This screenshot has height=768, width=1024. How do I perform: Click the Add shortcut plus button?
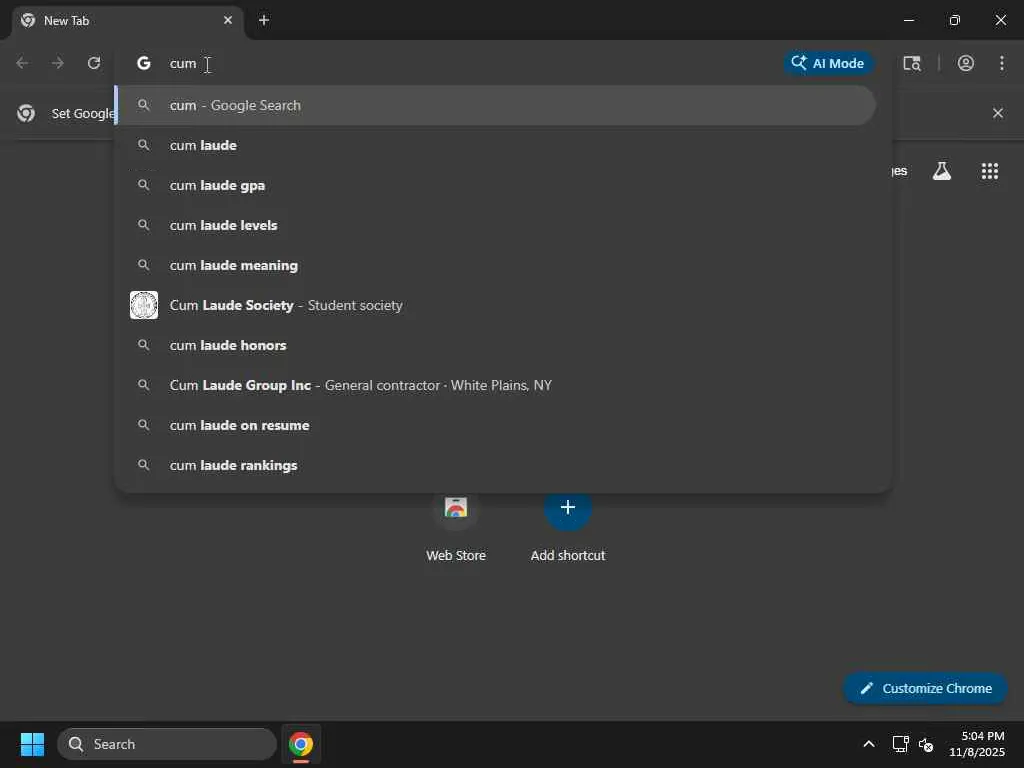coord(568,507)
